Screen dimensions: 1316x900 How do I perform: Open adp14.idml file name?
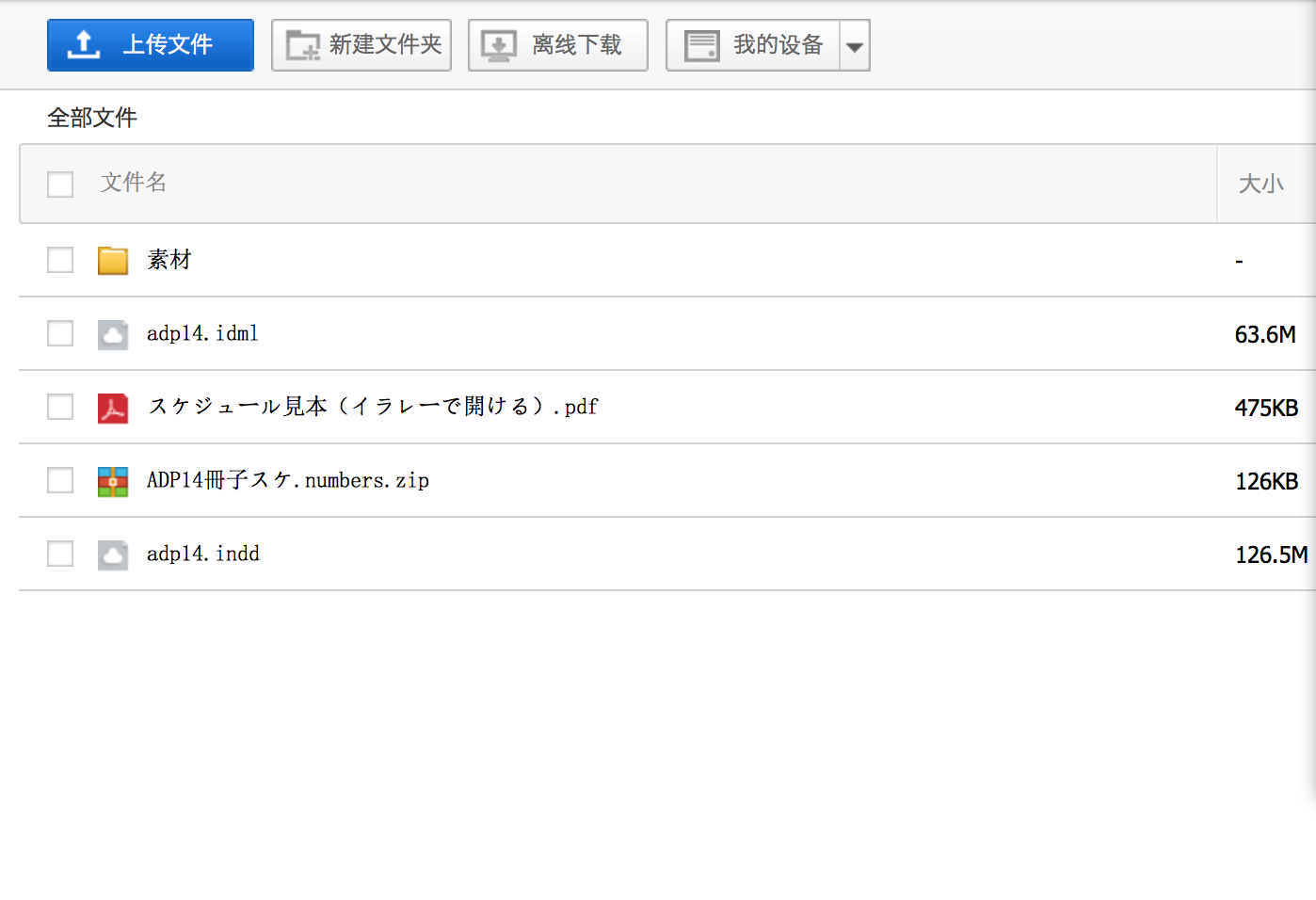pyautogui.click(x=202, y=333)
